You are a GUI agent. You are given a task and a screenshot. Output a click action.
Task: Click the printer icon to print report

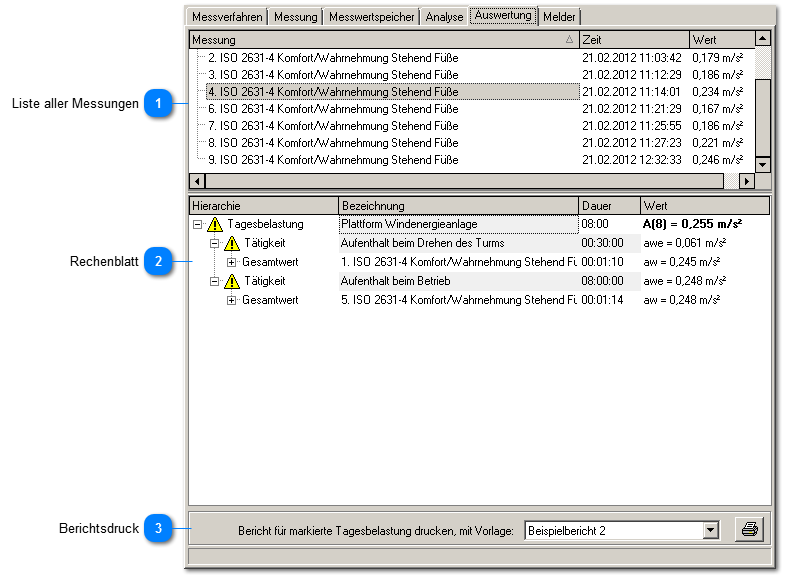click(748, 530)
